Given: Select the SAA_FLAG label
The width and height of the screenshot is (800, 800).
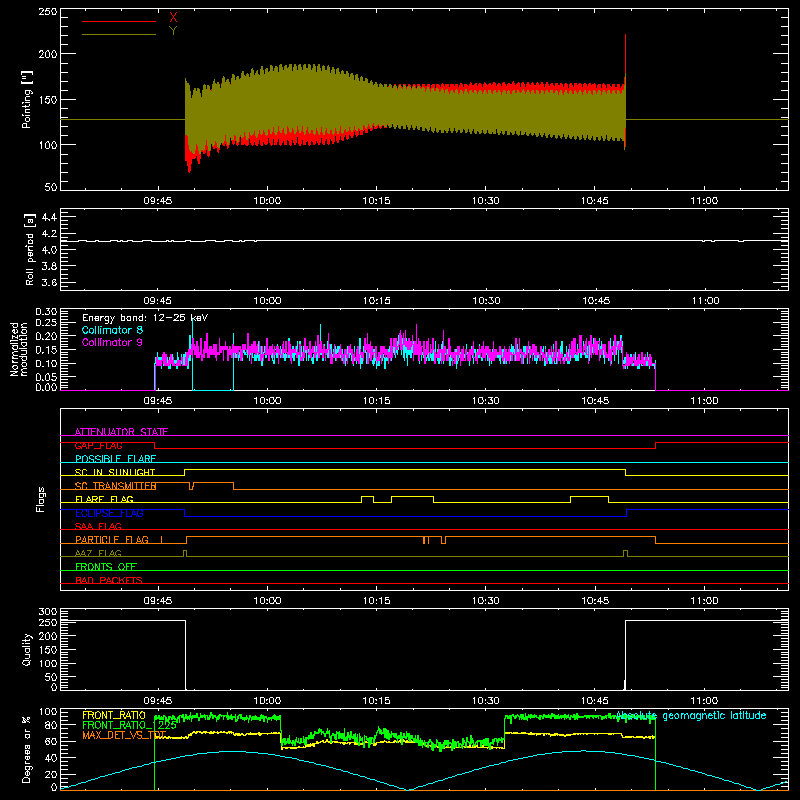Looking at the screenshot, I should click(98, 526).
